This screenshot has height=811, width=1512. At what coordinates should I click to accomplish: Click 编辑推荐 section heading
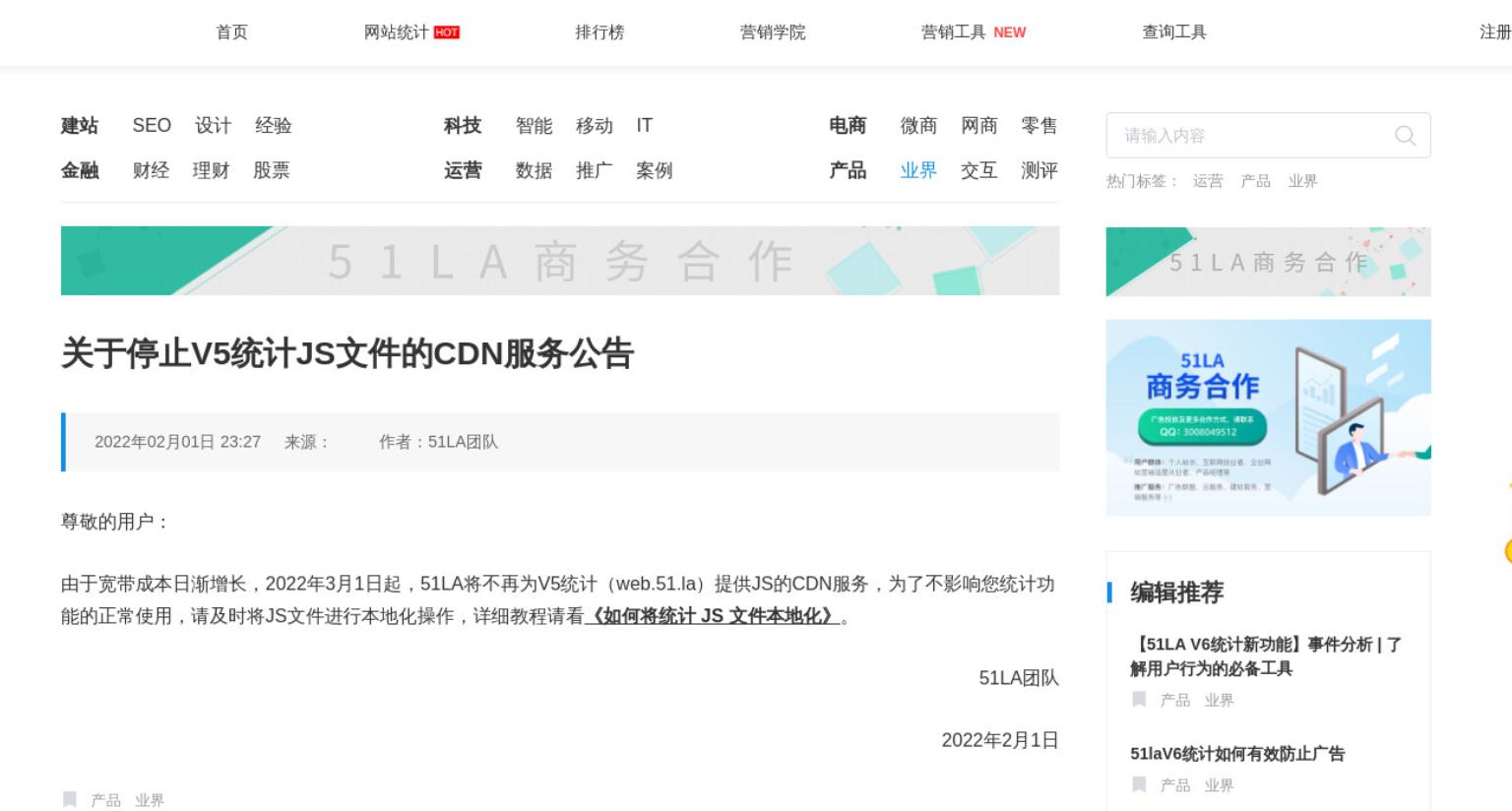[1176, 593]
